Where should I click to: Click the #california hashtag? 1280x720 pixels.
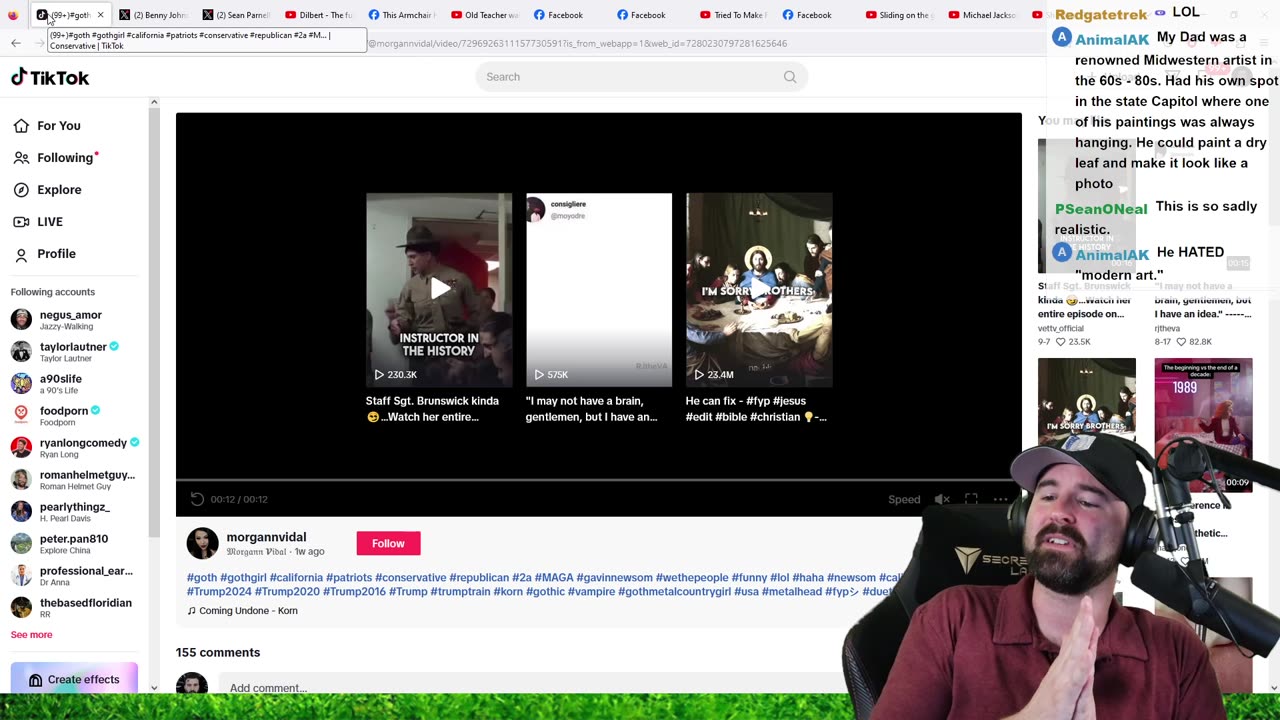tap(296, 577)
